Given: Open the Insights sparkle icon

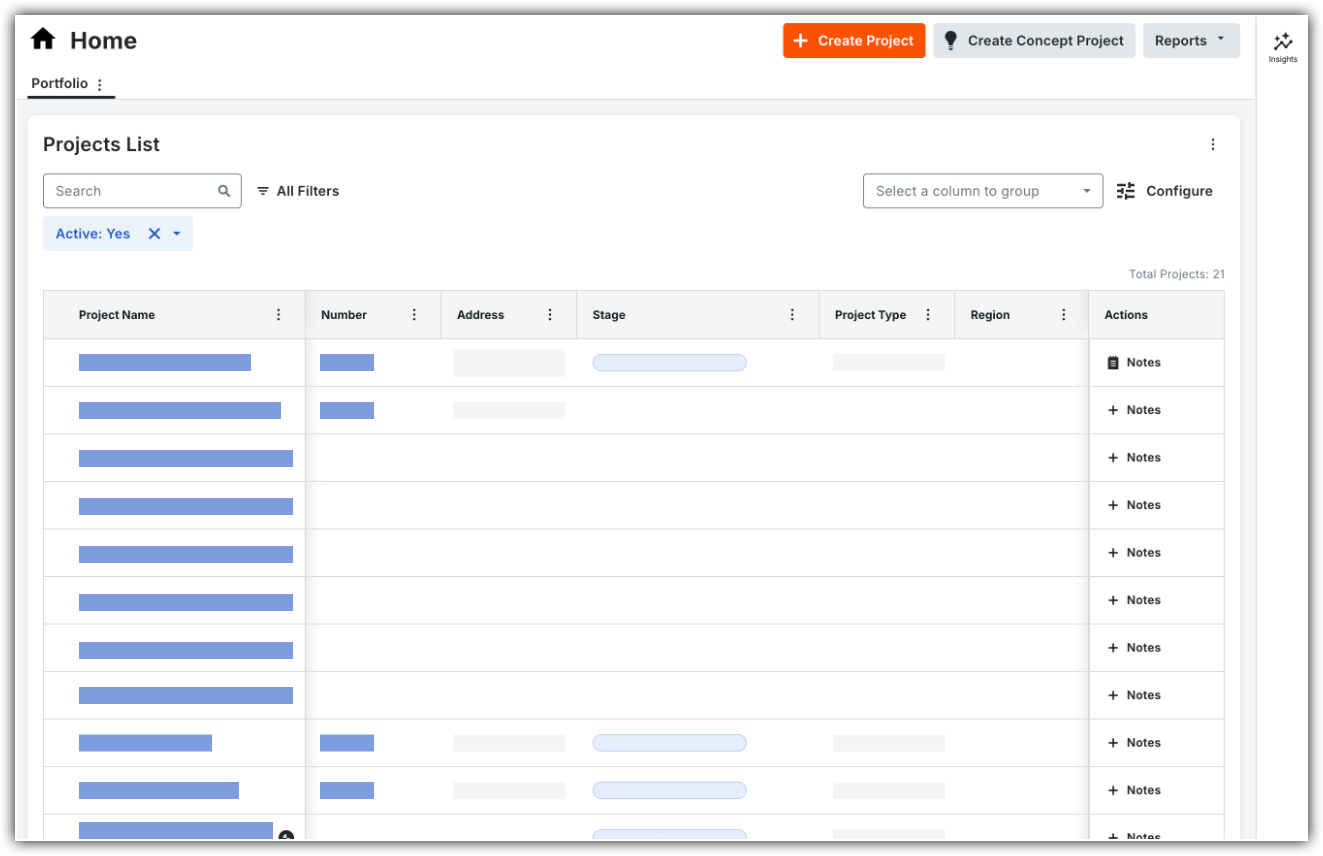Looking at the screenshot, I should 1283,42.
